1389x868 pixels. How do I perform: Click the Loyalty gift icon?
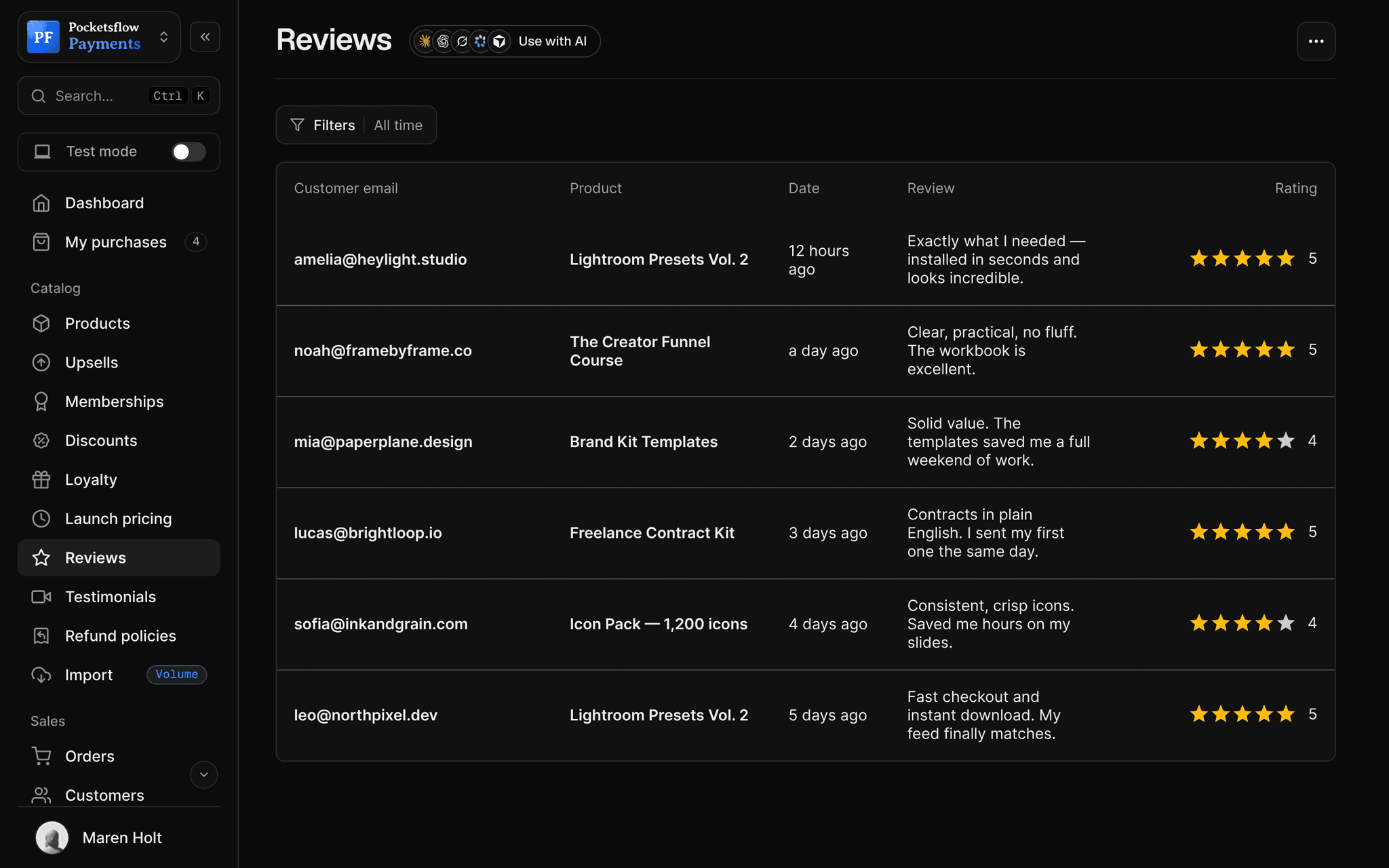click(41, 479)
